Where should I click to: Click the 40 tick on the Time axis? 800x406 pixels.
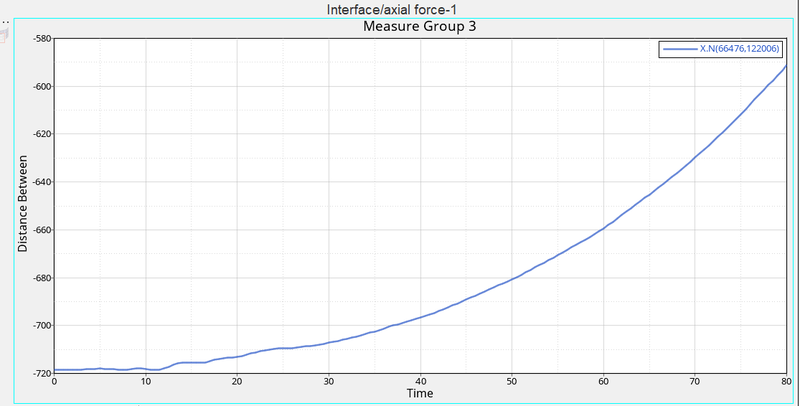420,382
